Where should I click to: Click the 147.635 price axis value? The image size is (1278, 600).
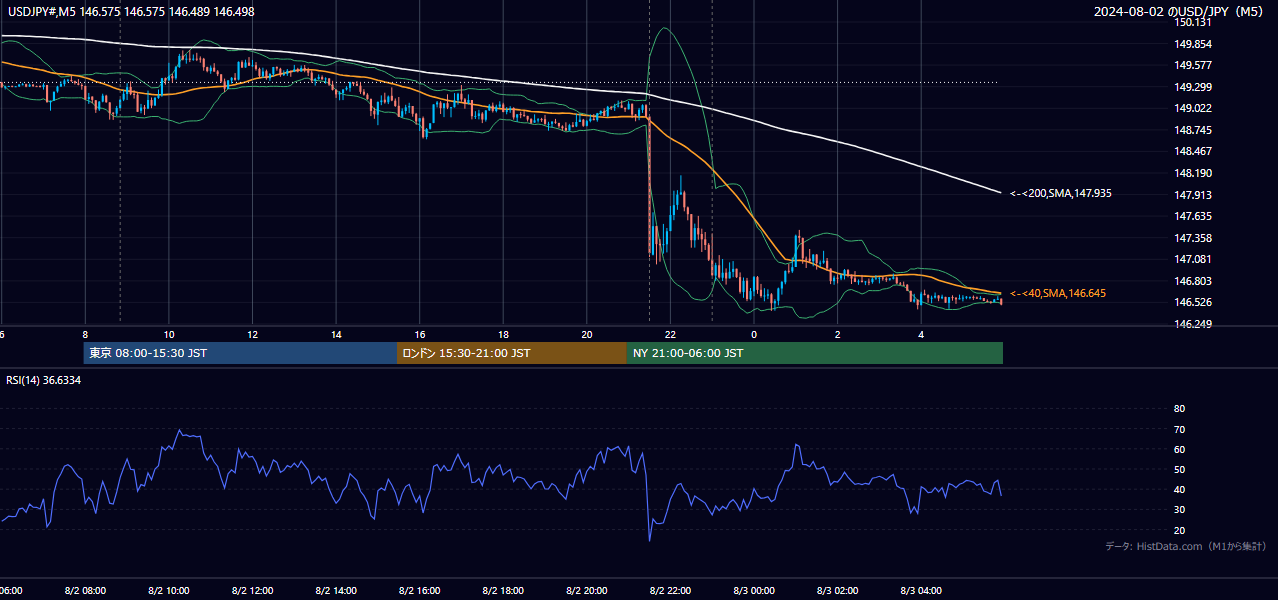[x=1192, y=216]
